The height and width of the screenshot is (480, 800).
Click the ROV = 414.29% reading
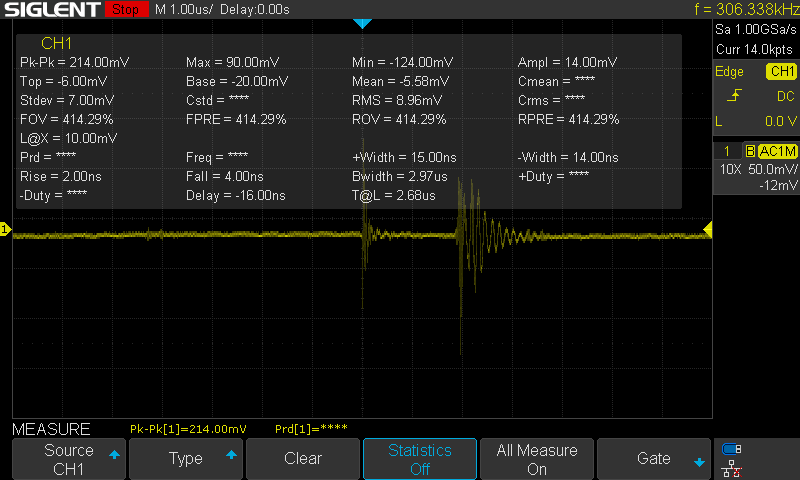(399, 119)
